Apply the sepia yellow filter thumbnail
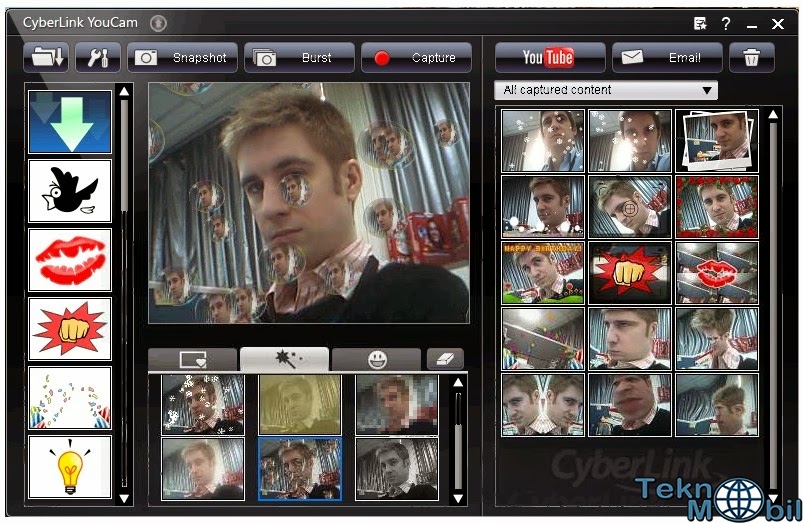 click(x=300, y=405)
